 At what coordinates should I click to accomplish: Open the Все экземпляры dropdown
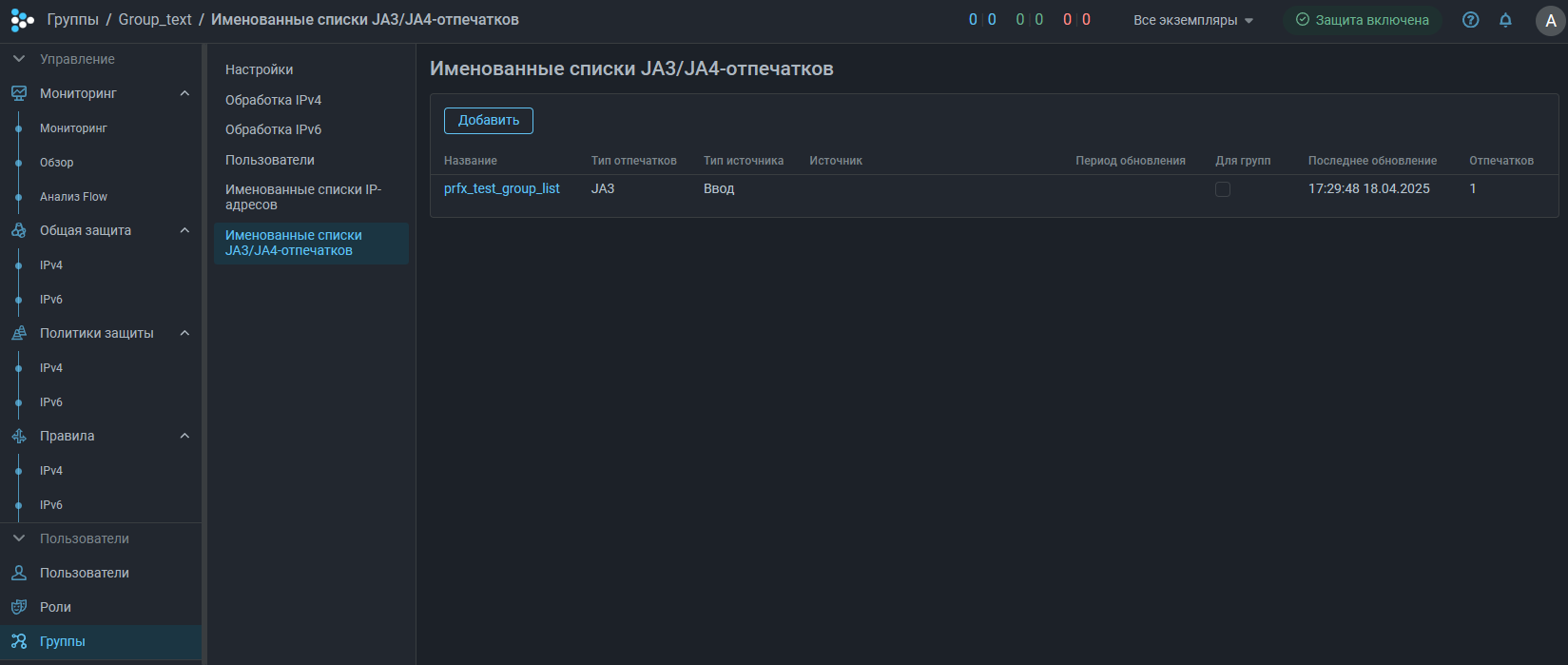[x=1192, y=20]
